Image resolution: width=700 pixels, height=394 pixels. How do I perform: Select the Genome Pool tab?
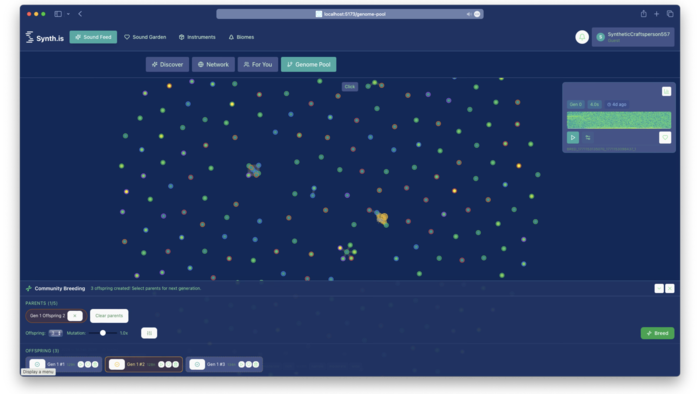(308, 64)
